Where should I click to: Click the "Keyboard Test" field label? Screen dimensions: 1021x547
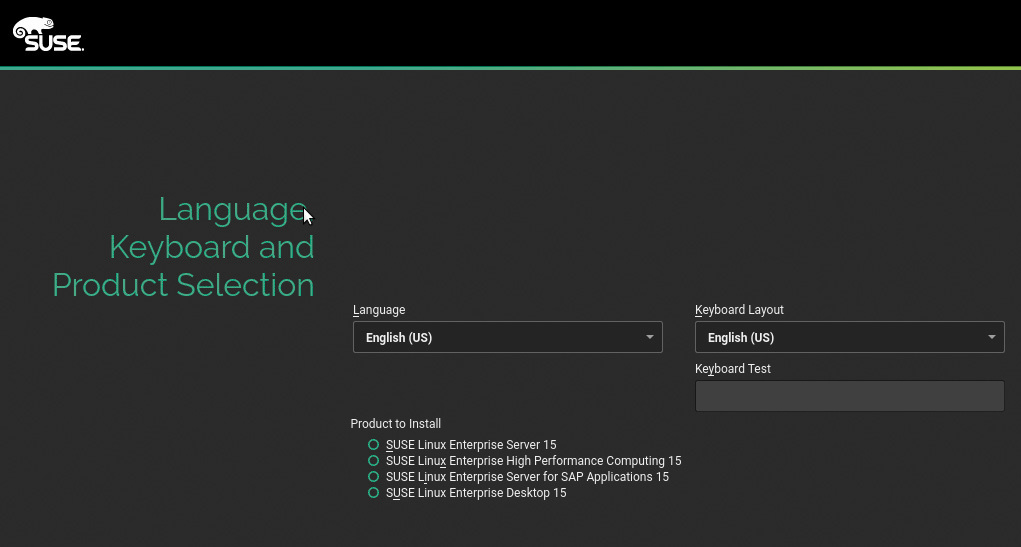tap(733, 369)
